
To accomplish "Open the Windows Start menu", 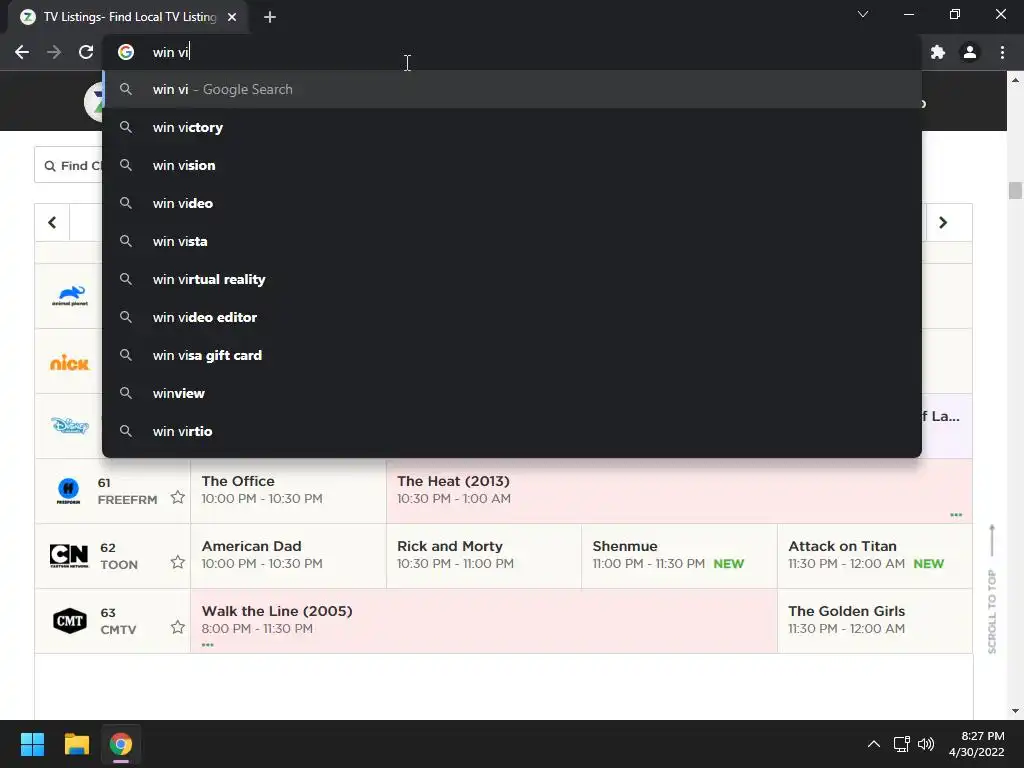I will (32, 744).
